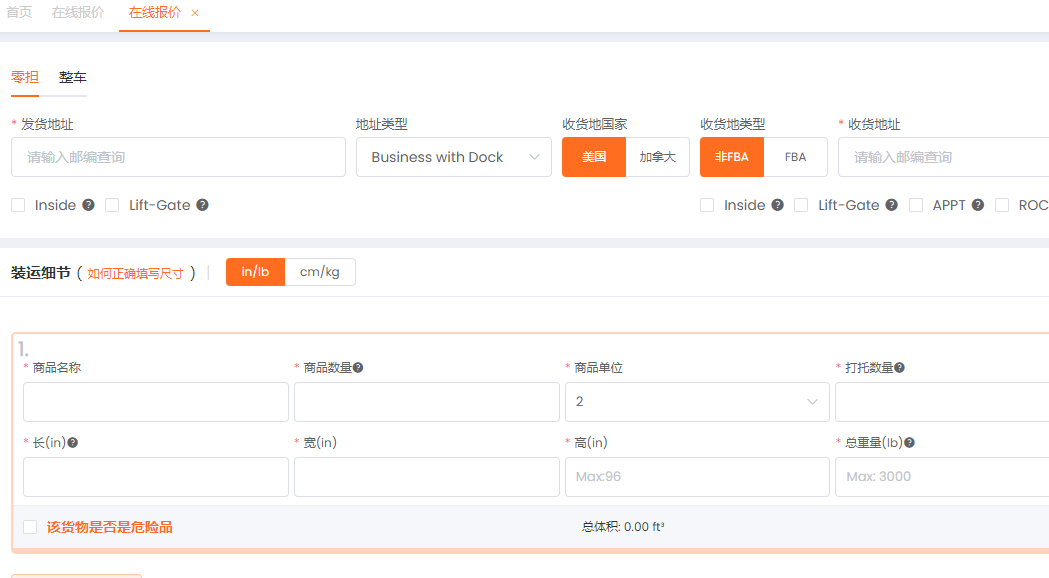Click the 发货地址 zip code input
This screenshot has height=578, width=1049.
(x=178, y=157)
